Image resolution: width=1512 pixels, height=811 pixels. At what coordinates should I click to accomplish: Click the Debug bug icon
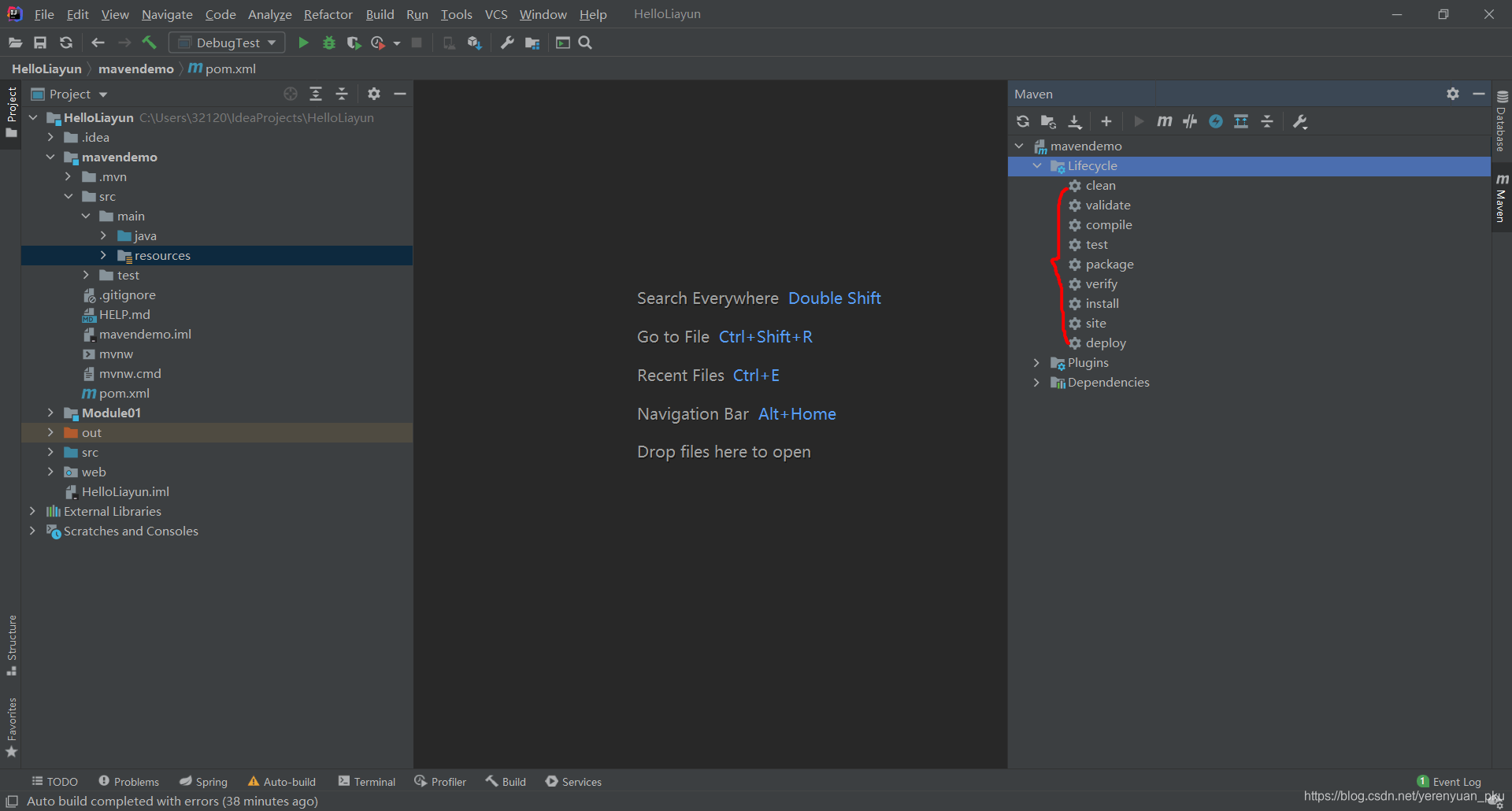(x=329, y=43)
